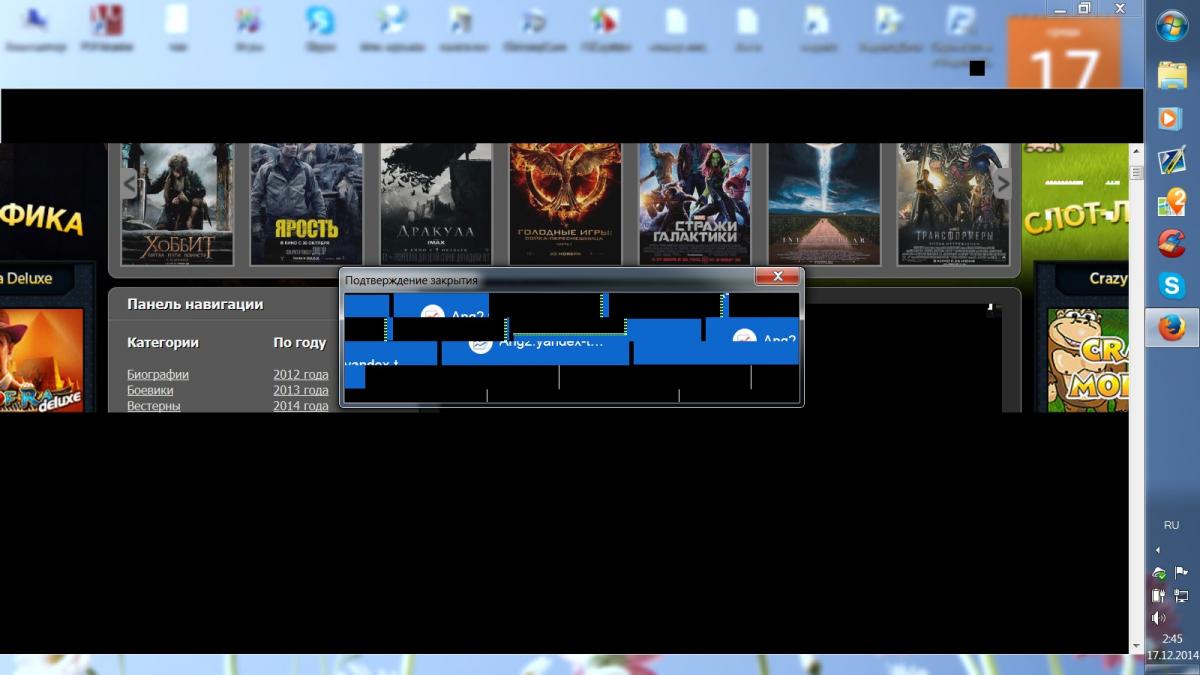Click the Панель навигации heading

tap(195, 304)
